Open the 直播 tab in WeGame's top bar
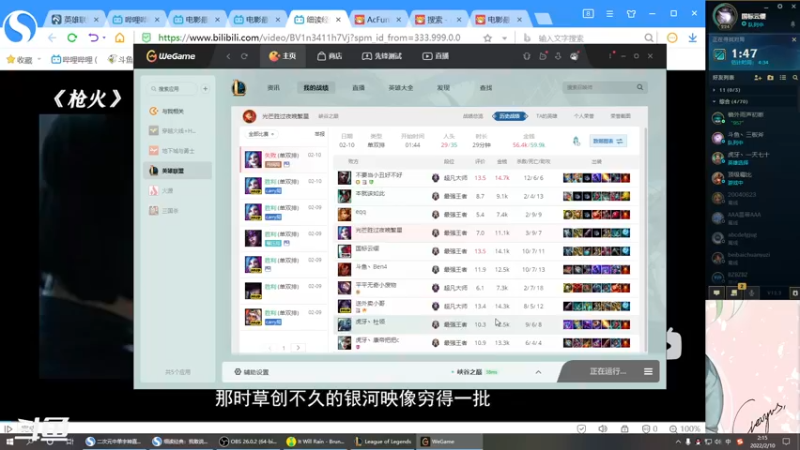 pyautogui.click(x=436, y=56)
